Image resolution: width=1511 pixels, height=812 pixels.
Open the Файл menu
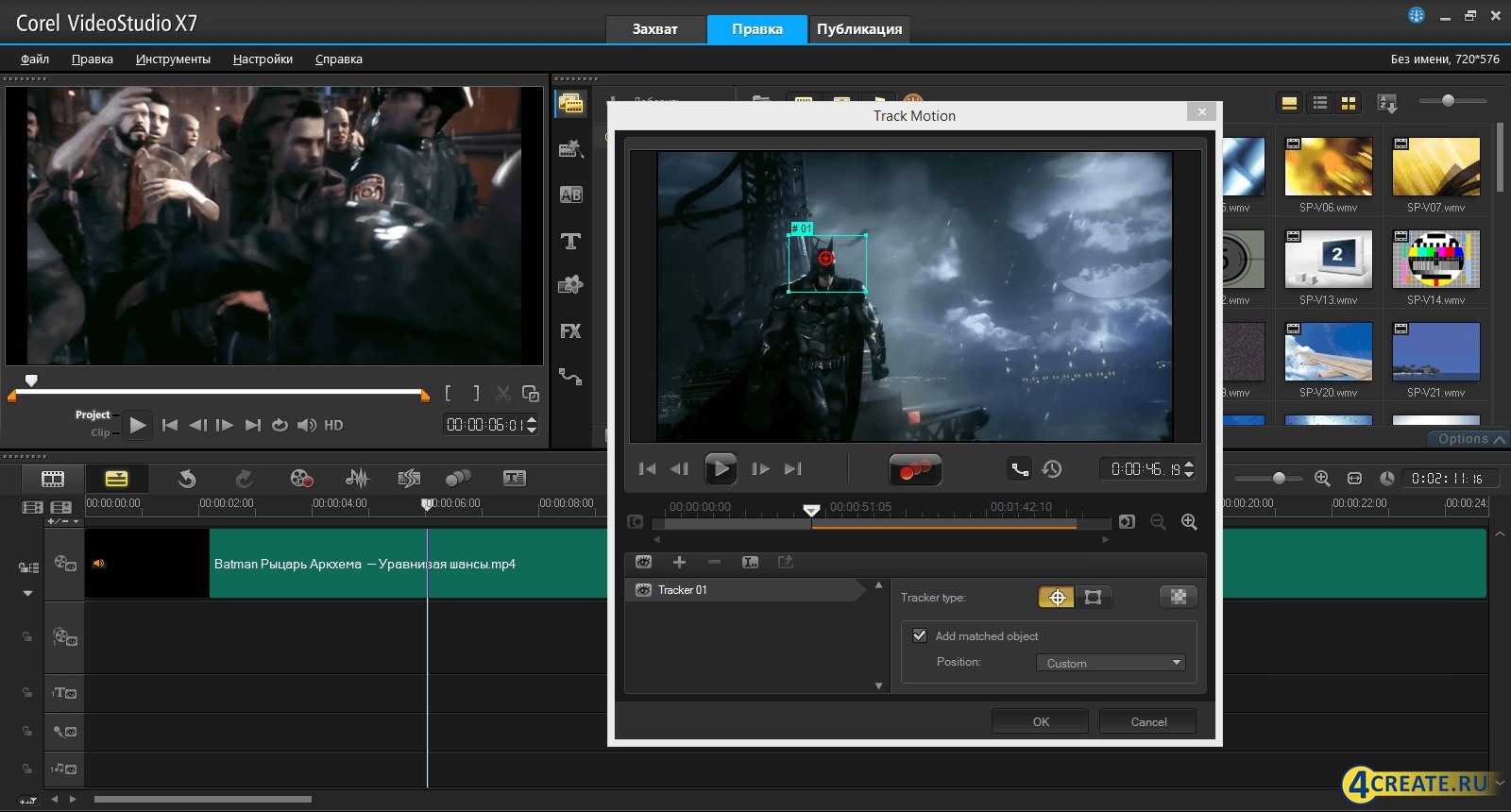click(x=35, y=59)
